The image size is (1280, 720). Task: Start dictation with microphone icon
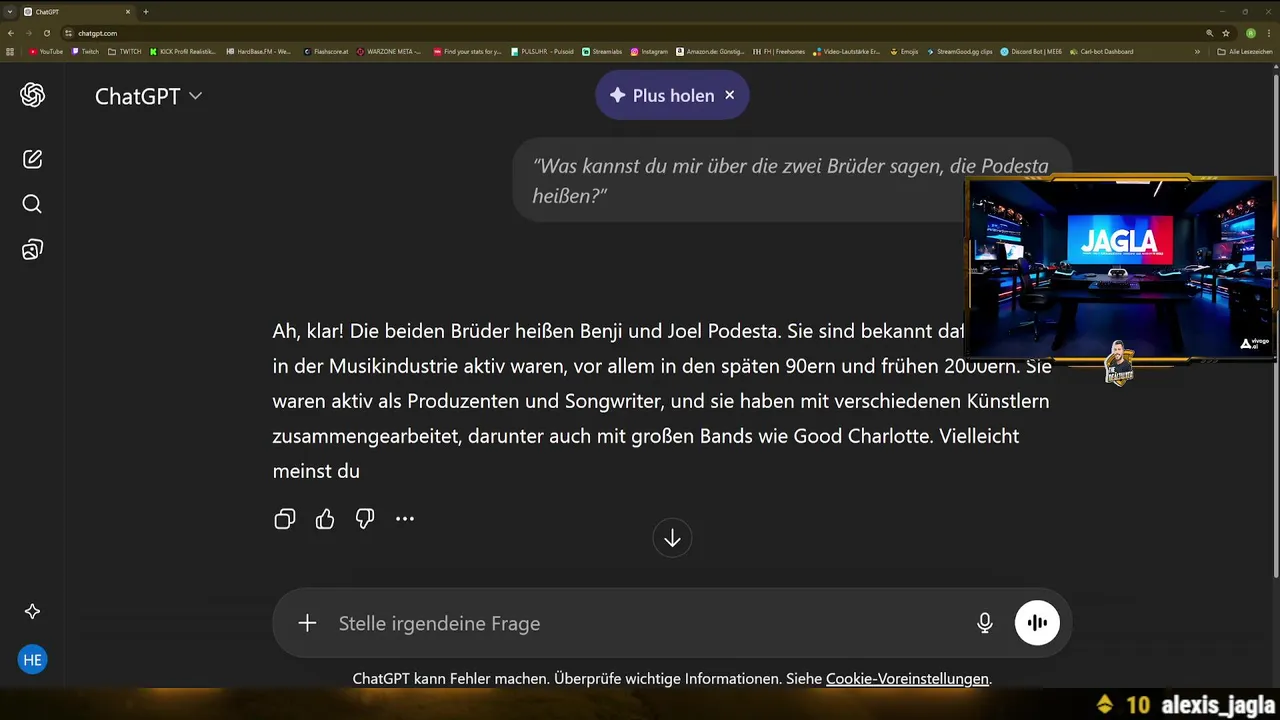985,623
